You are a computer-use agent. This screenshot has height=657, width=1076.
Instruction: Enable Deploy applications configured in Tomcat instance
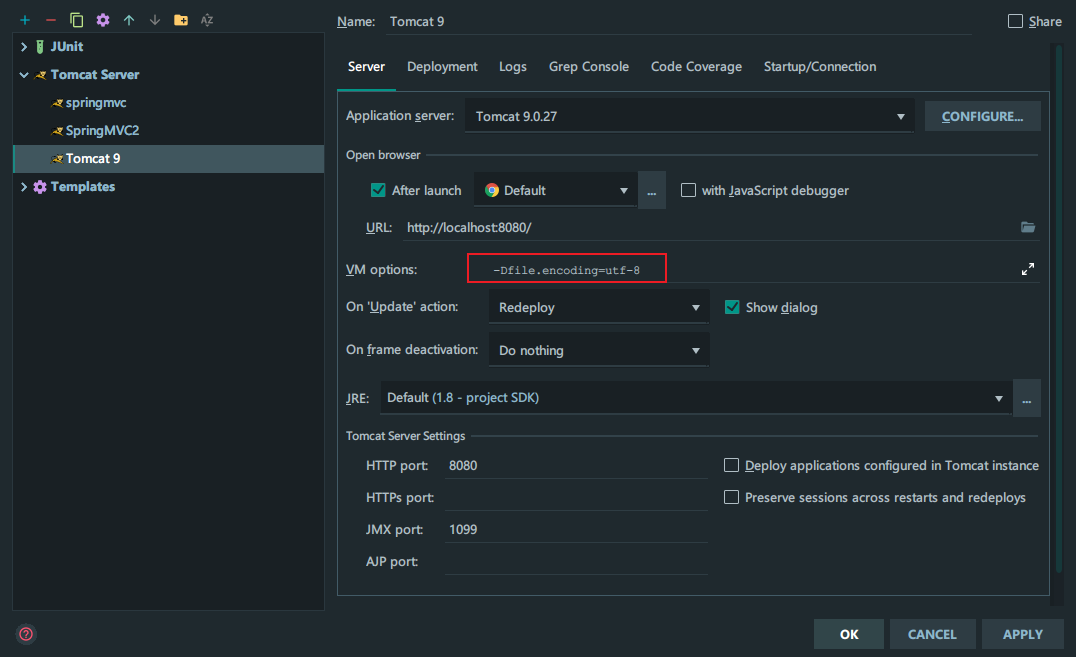click(x=732, y=465)
